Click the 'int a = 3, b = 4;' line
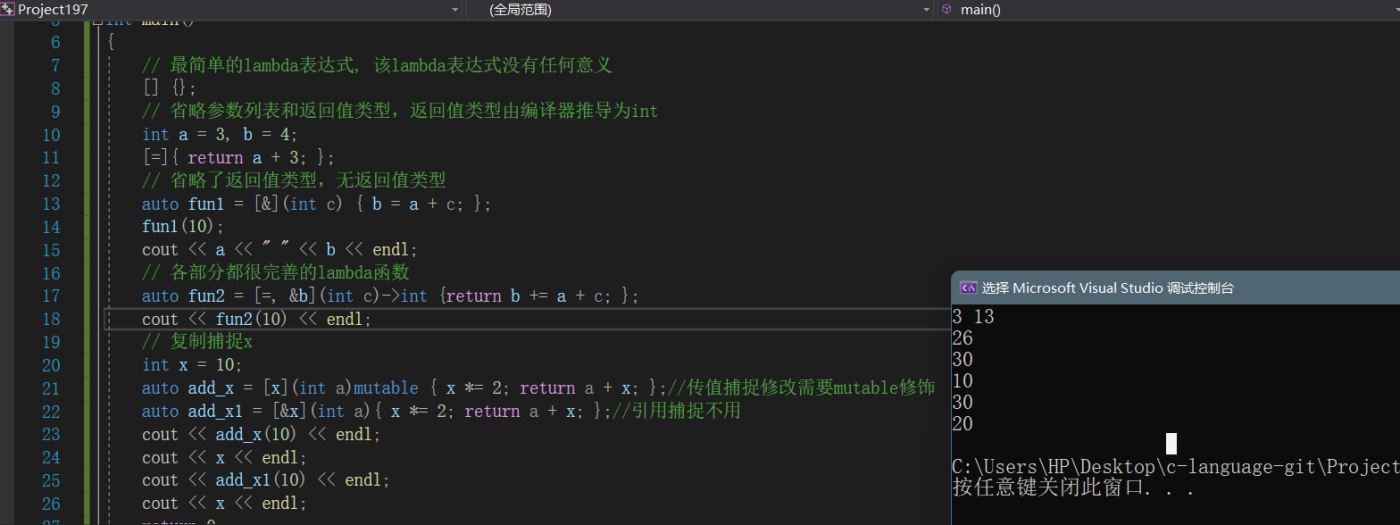The image size is (1400, 525). click(220, 135)
